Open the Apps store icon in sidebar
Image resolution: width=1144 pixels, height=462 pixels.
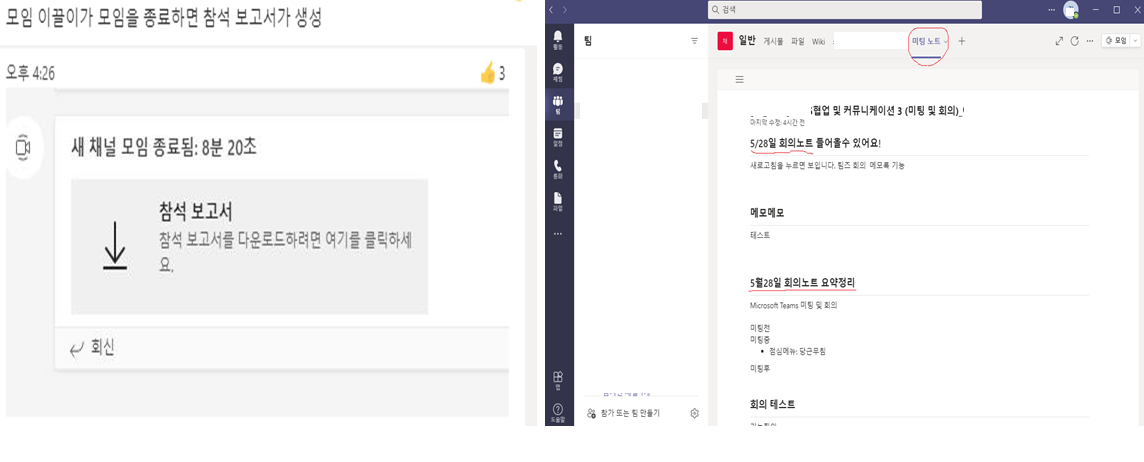558,380
